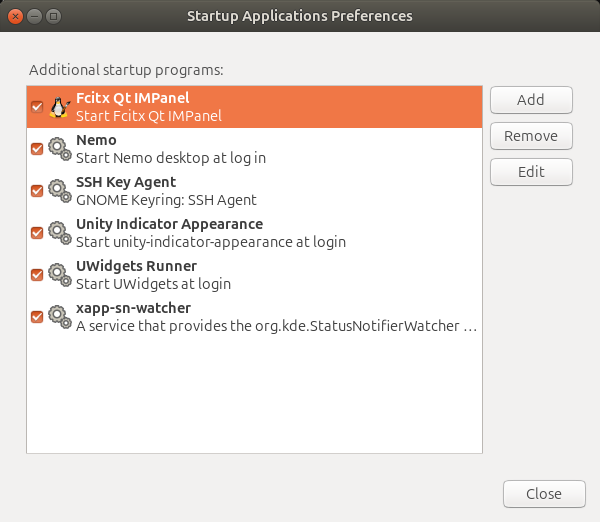This screenshot has width=600, height=522.
Task: Close the window with the red button
Action: point(15,16)
